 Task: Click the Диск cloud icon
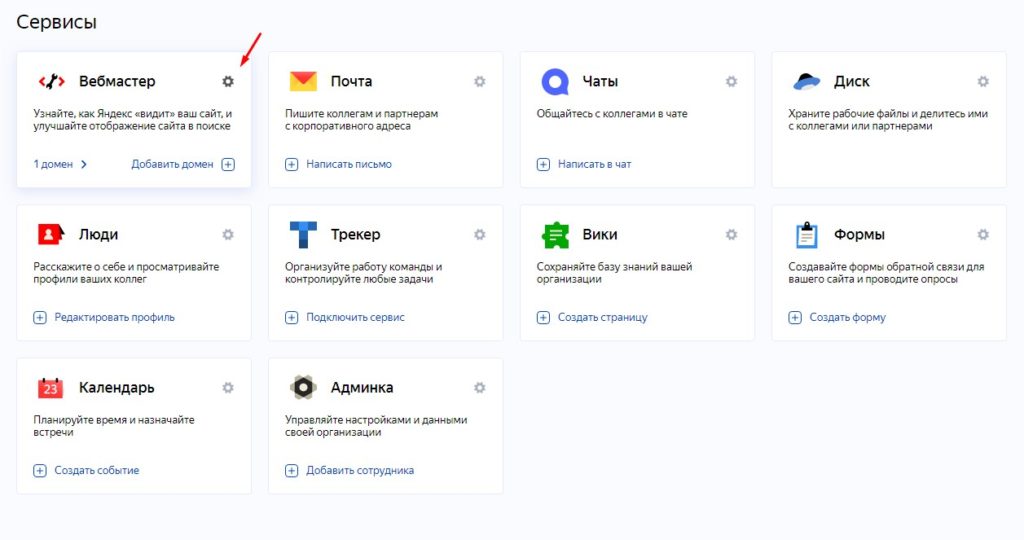click(807, 82)
